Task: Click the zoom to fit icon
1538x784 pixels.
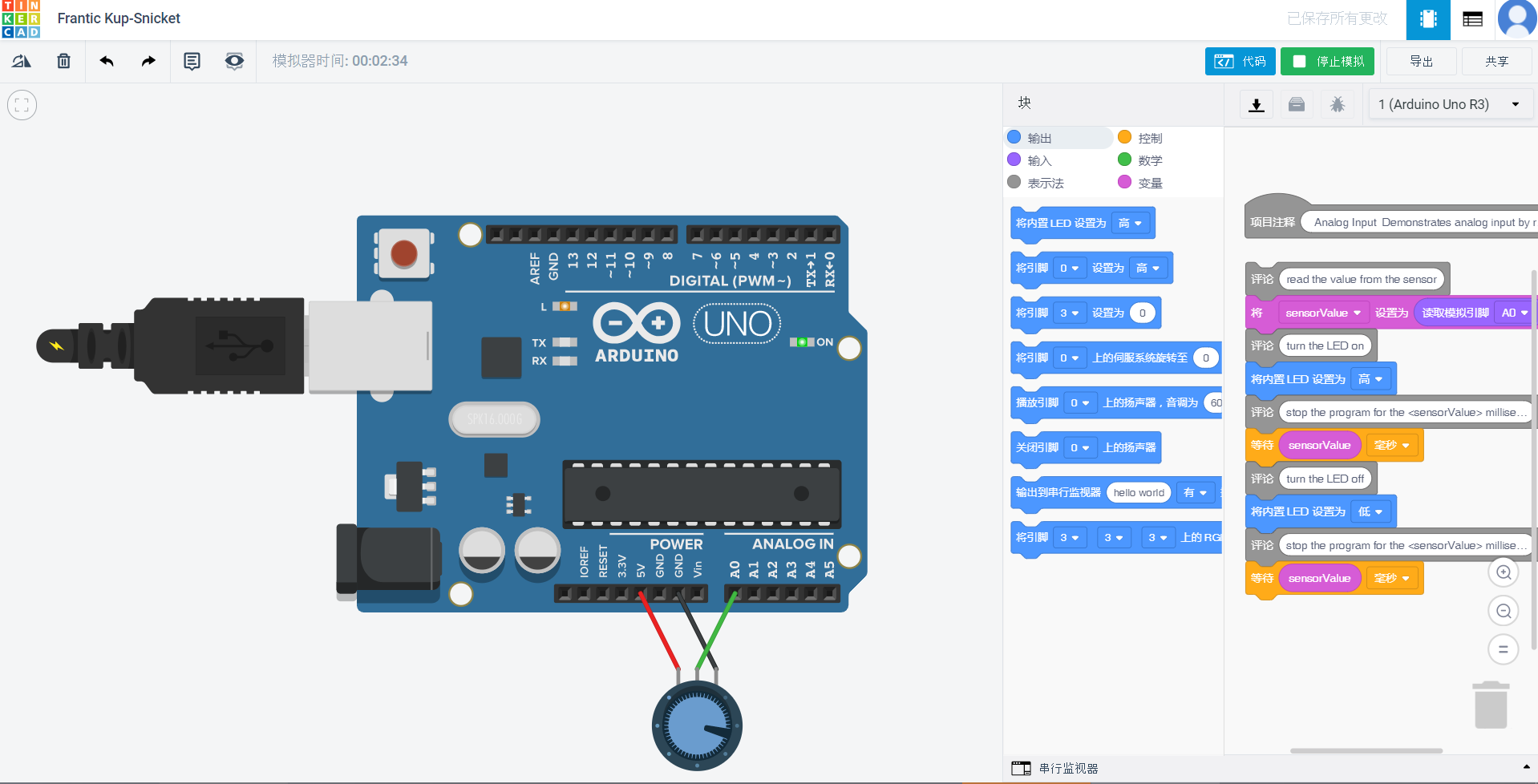Action: click(x=22, y=105)
